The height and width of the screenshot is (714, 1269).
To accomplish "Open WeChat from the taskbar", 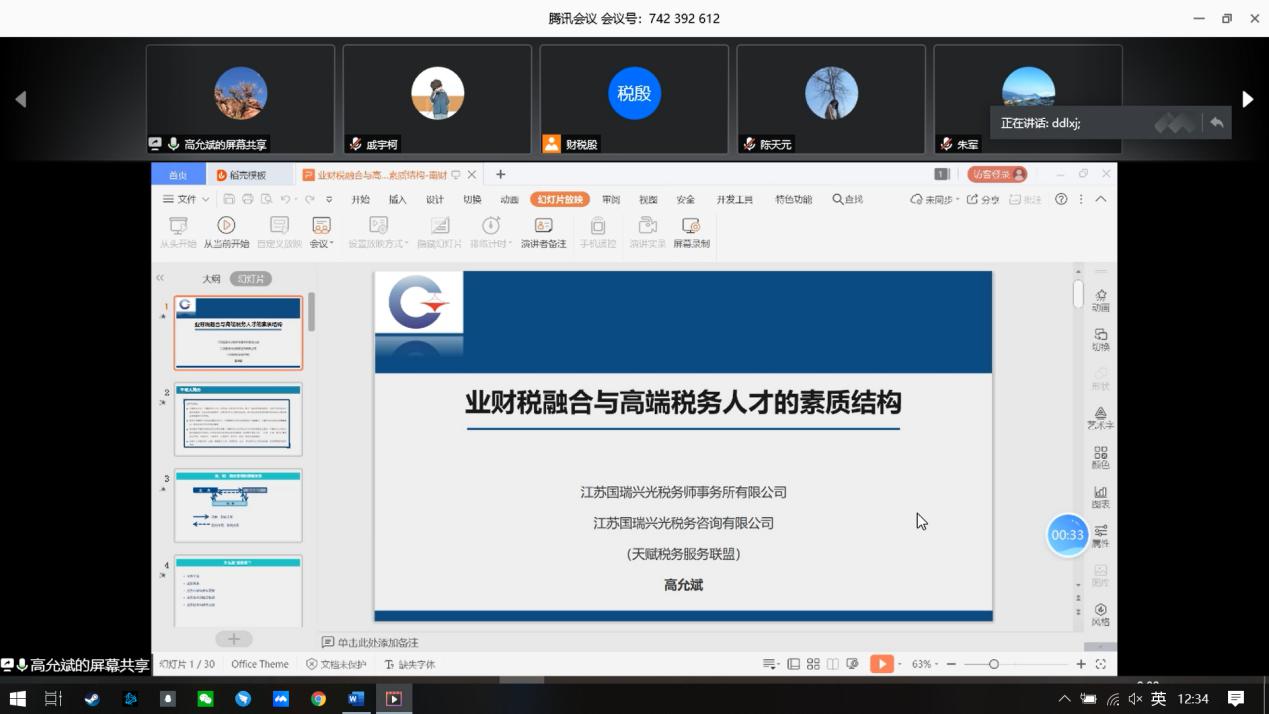I will pyautogui.click(x=205, y=699).
